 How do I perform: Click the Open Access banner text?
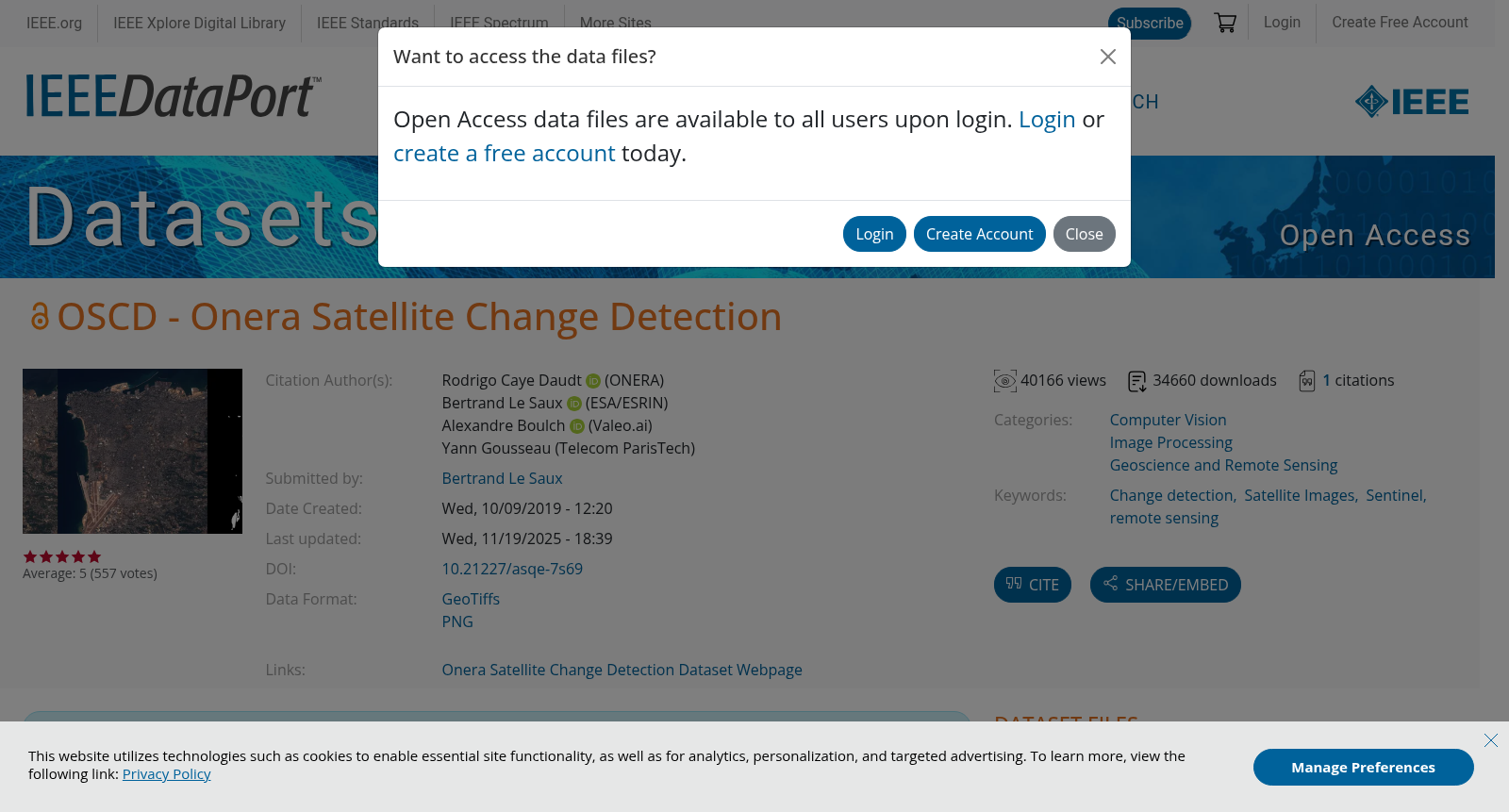click(1374, 235)
